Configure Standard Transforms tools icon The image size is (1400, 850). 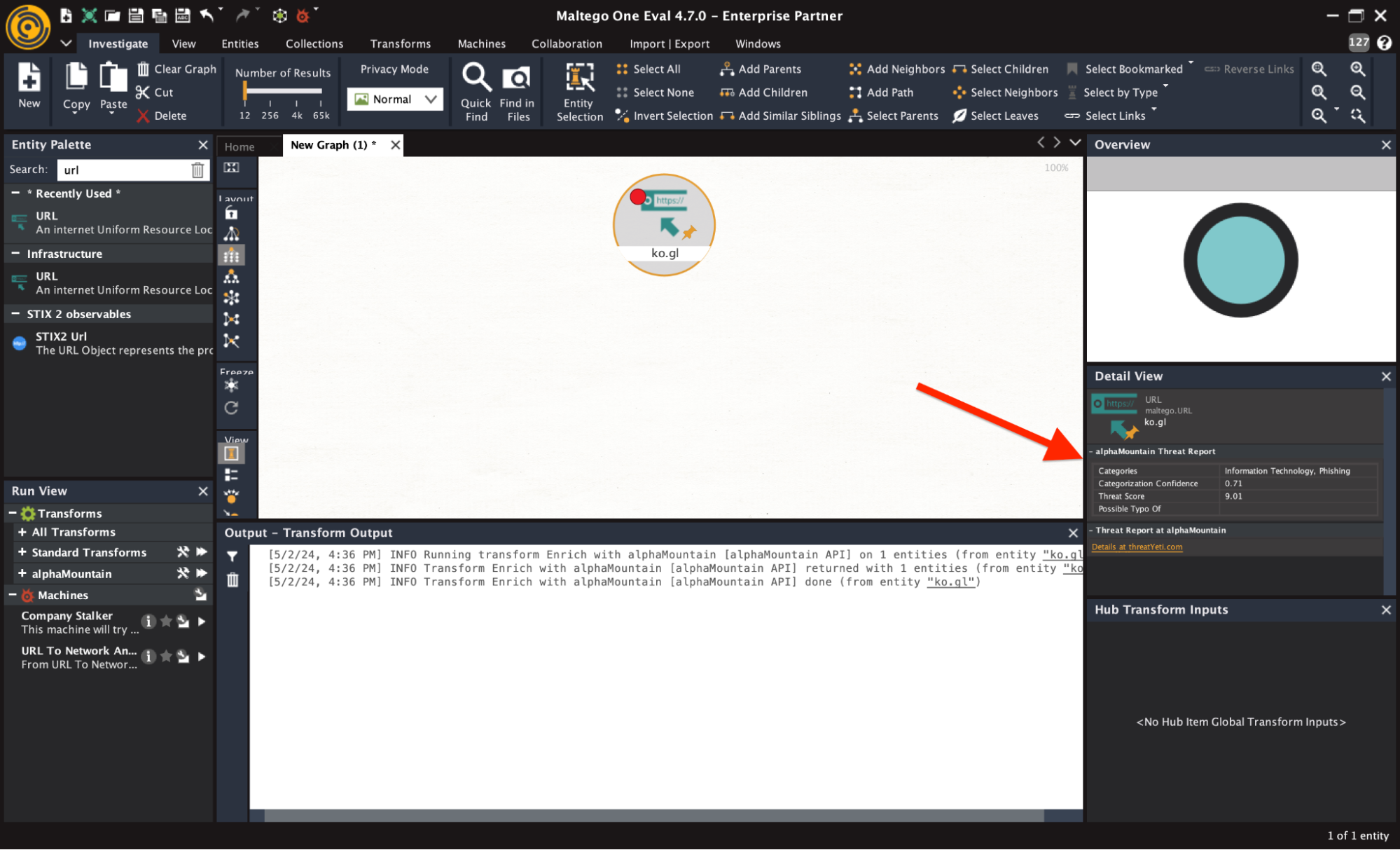point(183,552)
